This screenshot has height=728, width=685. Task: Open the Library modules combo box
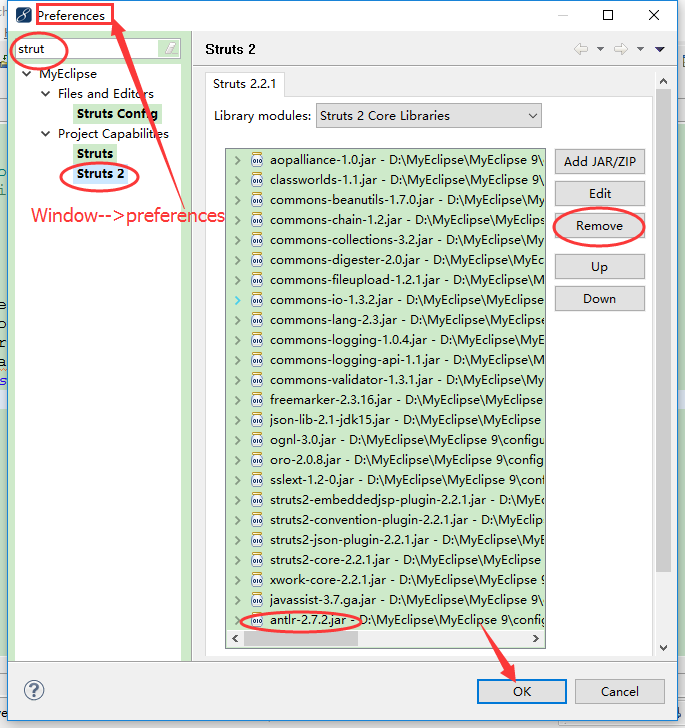pos(429,116)
